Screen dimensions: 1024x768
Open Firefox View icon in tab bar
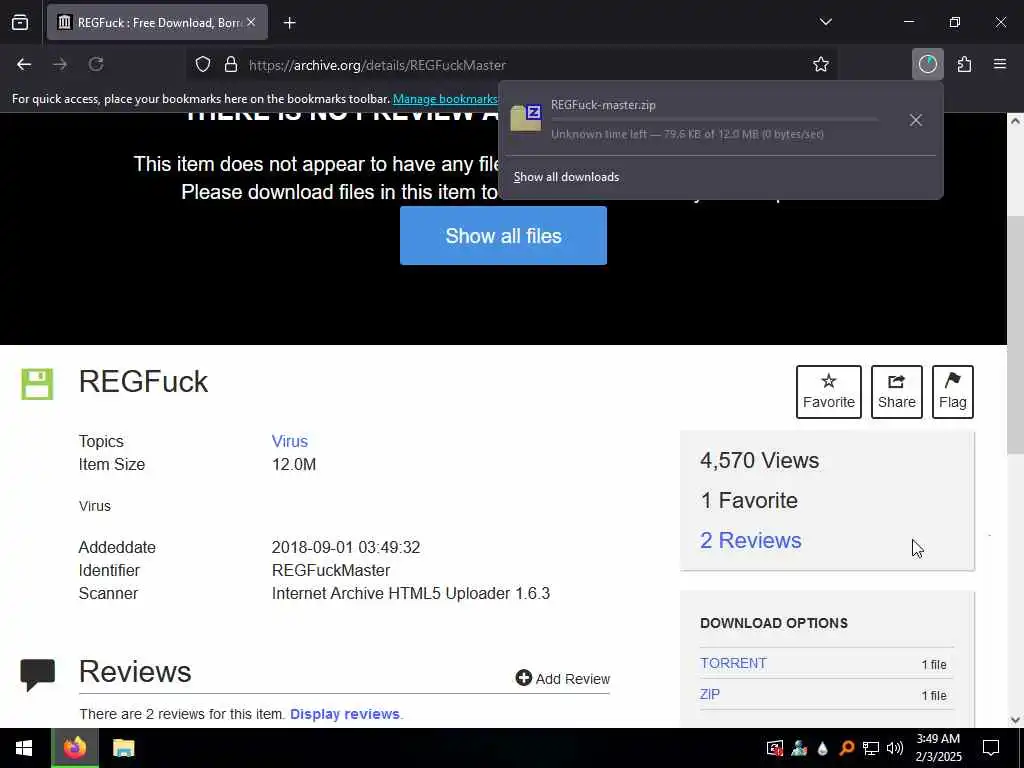click(20, 23)
